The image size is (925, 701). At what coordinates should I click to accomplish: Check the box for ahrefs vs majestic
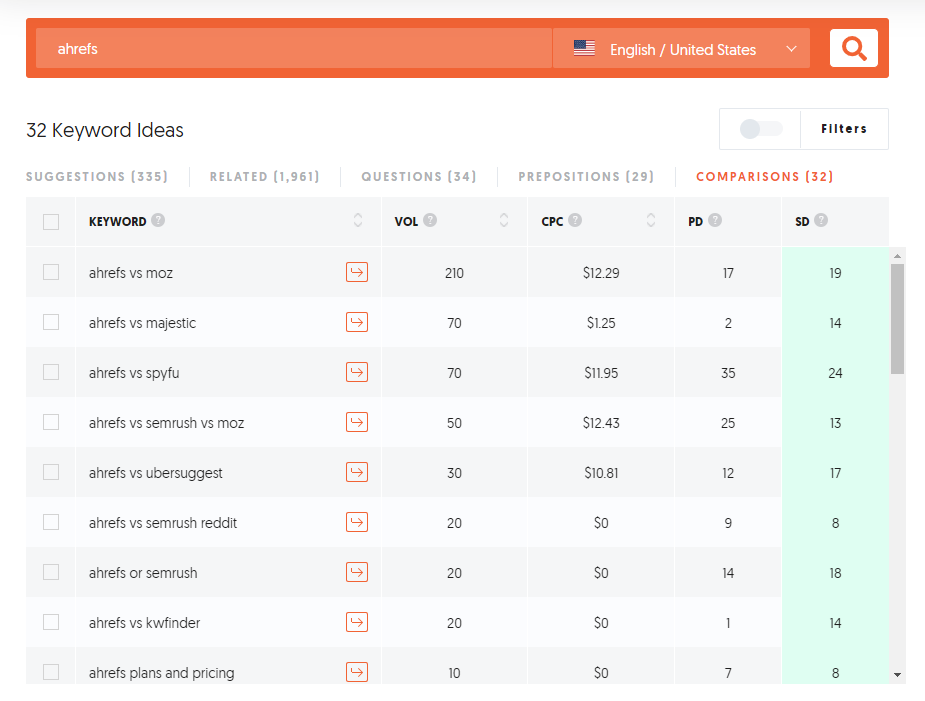(x=51, y=322)
